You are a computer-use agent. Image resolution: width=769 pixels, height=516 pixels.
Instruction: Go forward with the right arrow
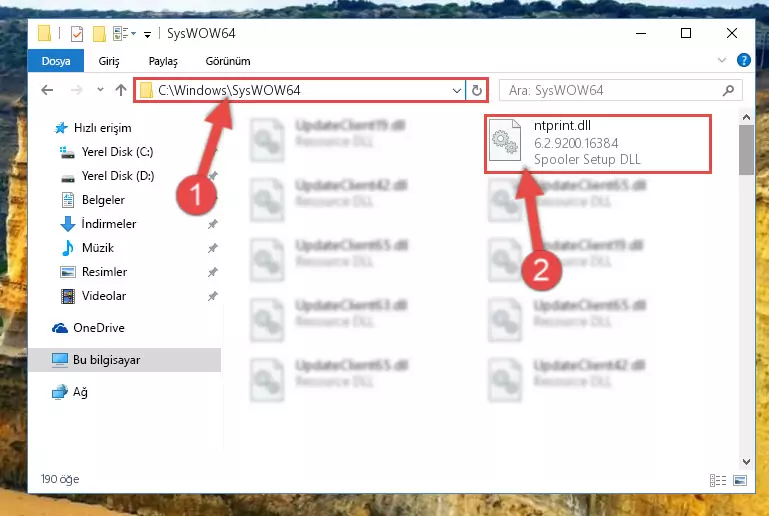77,90
